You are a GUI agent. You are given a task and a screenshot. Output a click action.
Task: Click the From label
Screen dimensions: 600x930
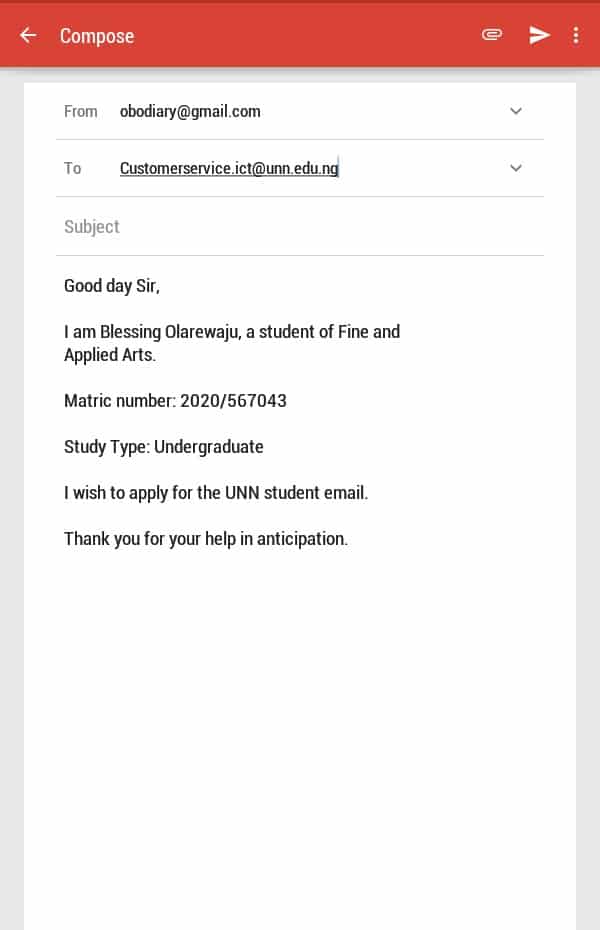[81, 112]
